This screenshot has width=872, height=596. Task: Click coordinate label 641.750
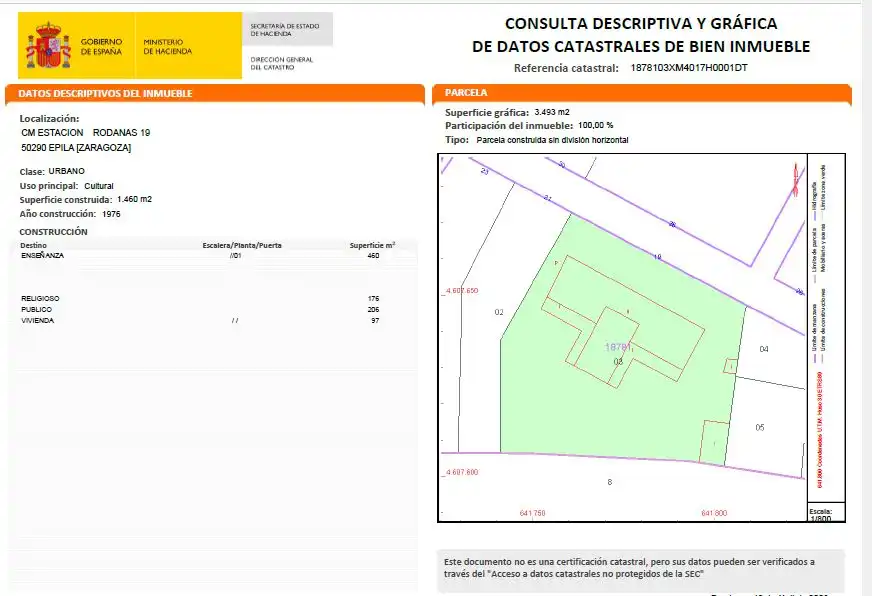coord(532,513)
